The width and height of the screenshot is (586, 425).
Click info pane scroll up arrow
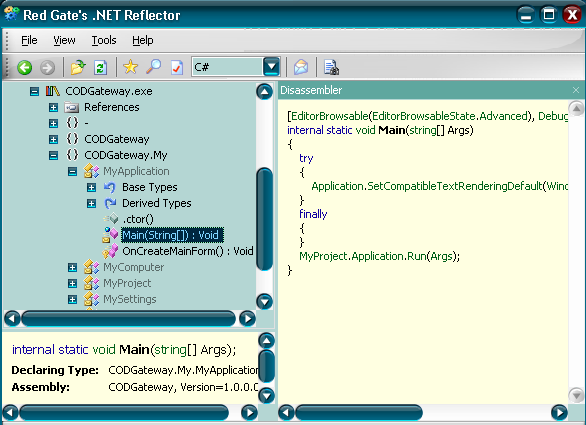coord(267,341)
